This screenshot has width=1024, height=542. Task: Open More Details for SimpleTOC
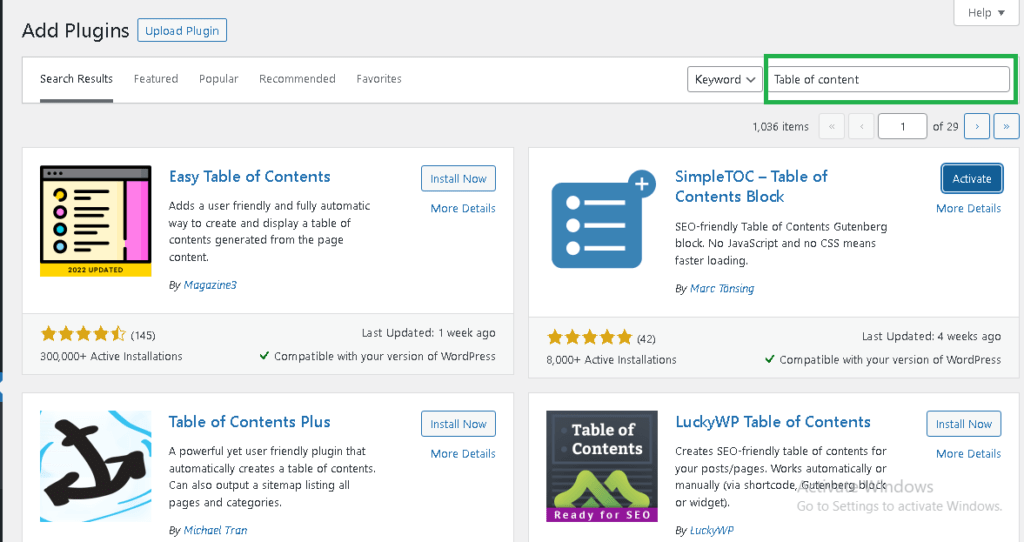[x=968, y=208]
